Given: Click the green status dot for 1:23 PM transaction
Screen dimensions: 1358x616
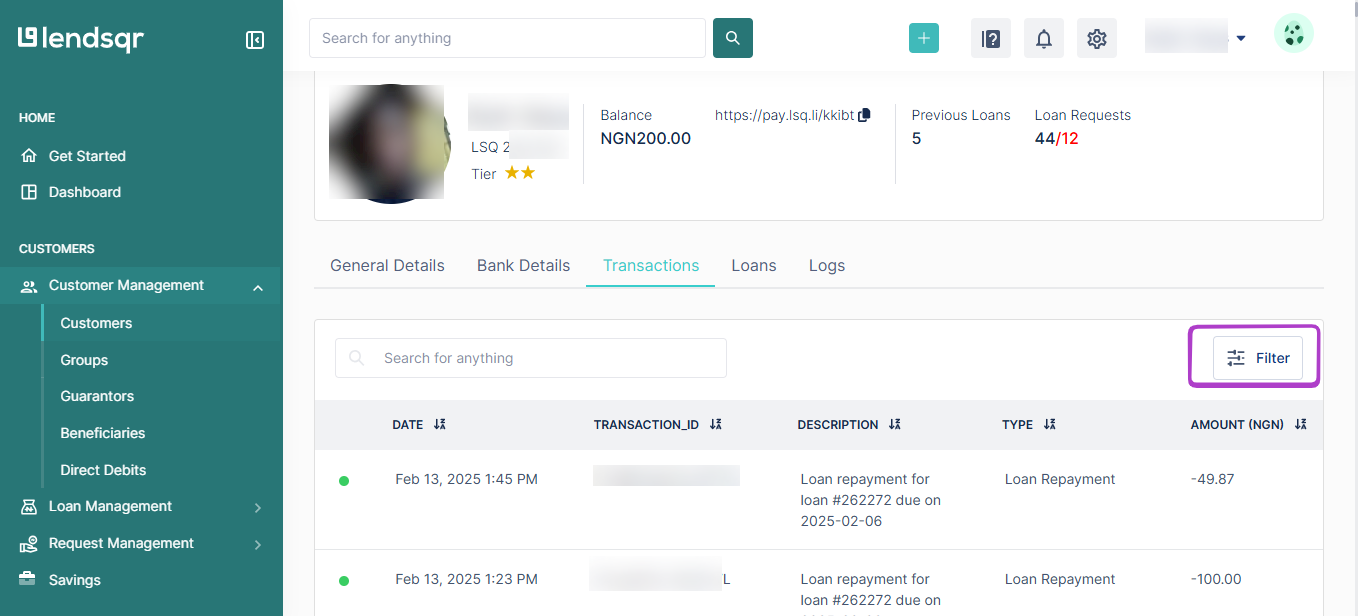Looking at the screenshot, I should point(344,580).
